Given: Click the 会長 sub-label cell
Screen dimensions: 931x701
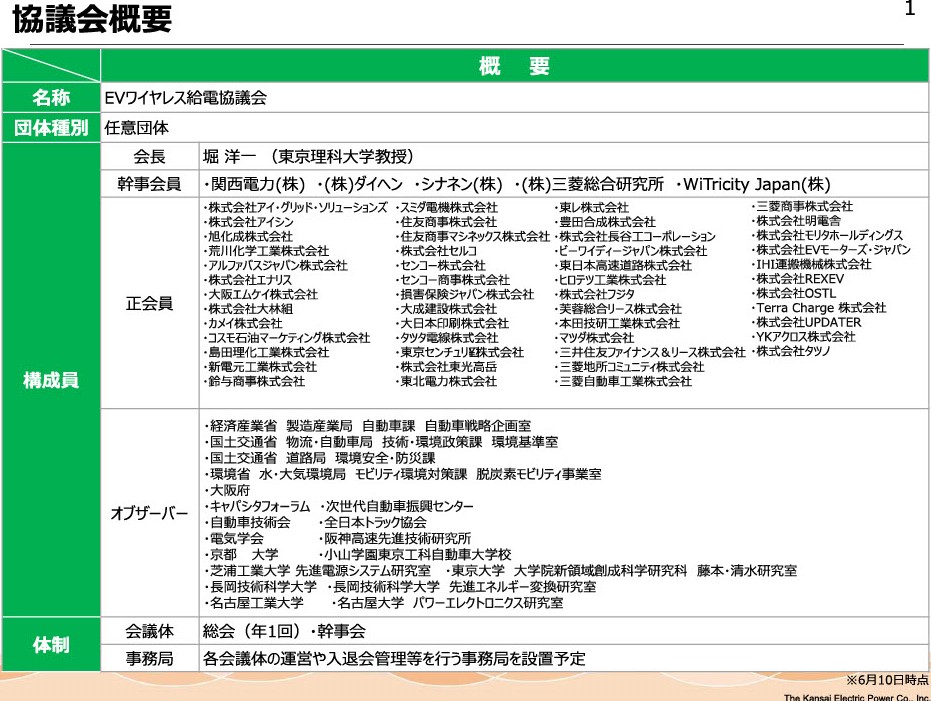Looking at the screenshot, I should click(149, 157).
